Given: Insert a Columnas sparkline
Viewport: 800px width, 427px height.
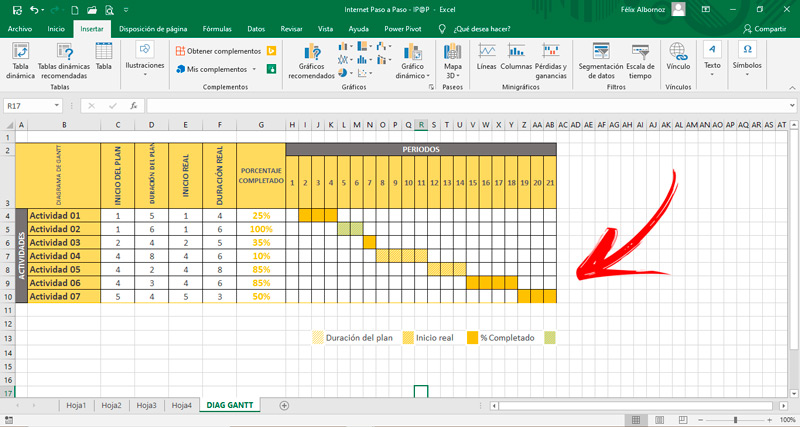Looking at the screenshot, I should click(x=516, y=57).
